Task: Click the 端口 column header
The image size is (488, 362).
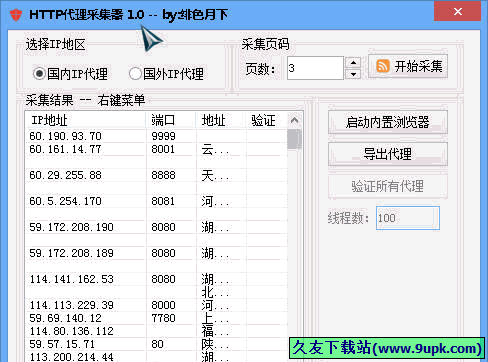Action: point(171,120)
